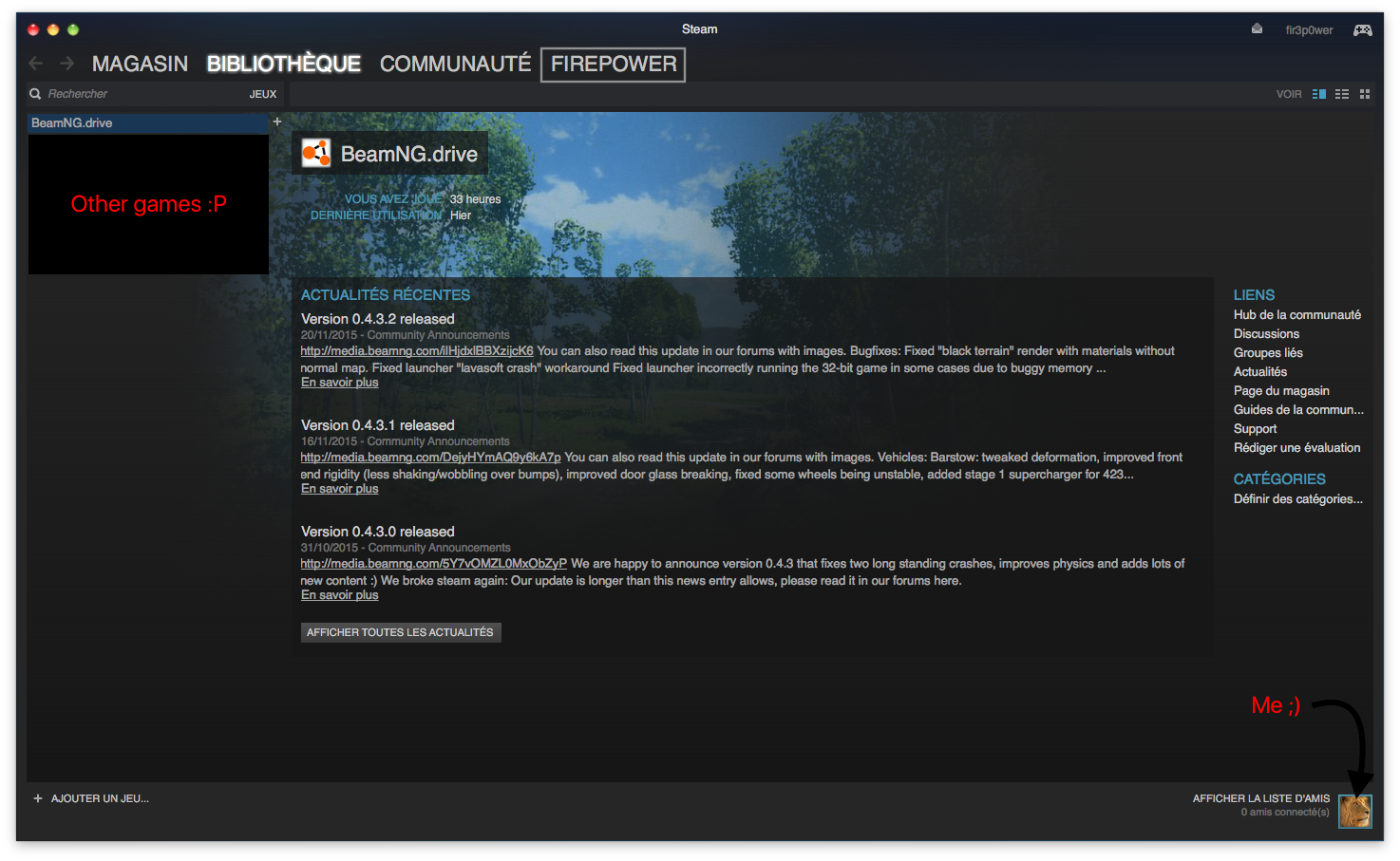This screenshot has width=1400, height=861.
Task: Focus the Rechercher search field
Action: 142,94
